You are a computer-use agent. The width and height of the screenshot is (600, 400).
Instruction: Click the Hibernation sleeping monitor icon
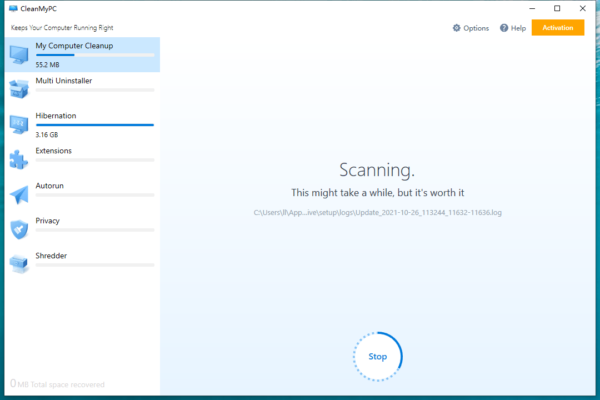[x=19, y=124]
